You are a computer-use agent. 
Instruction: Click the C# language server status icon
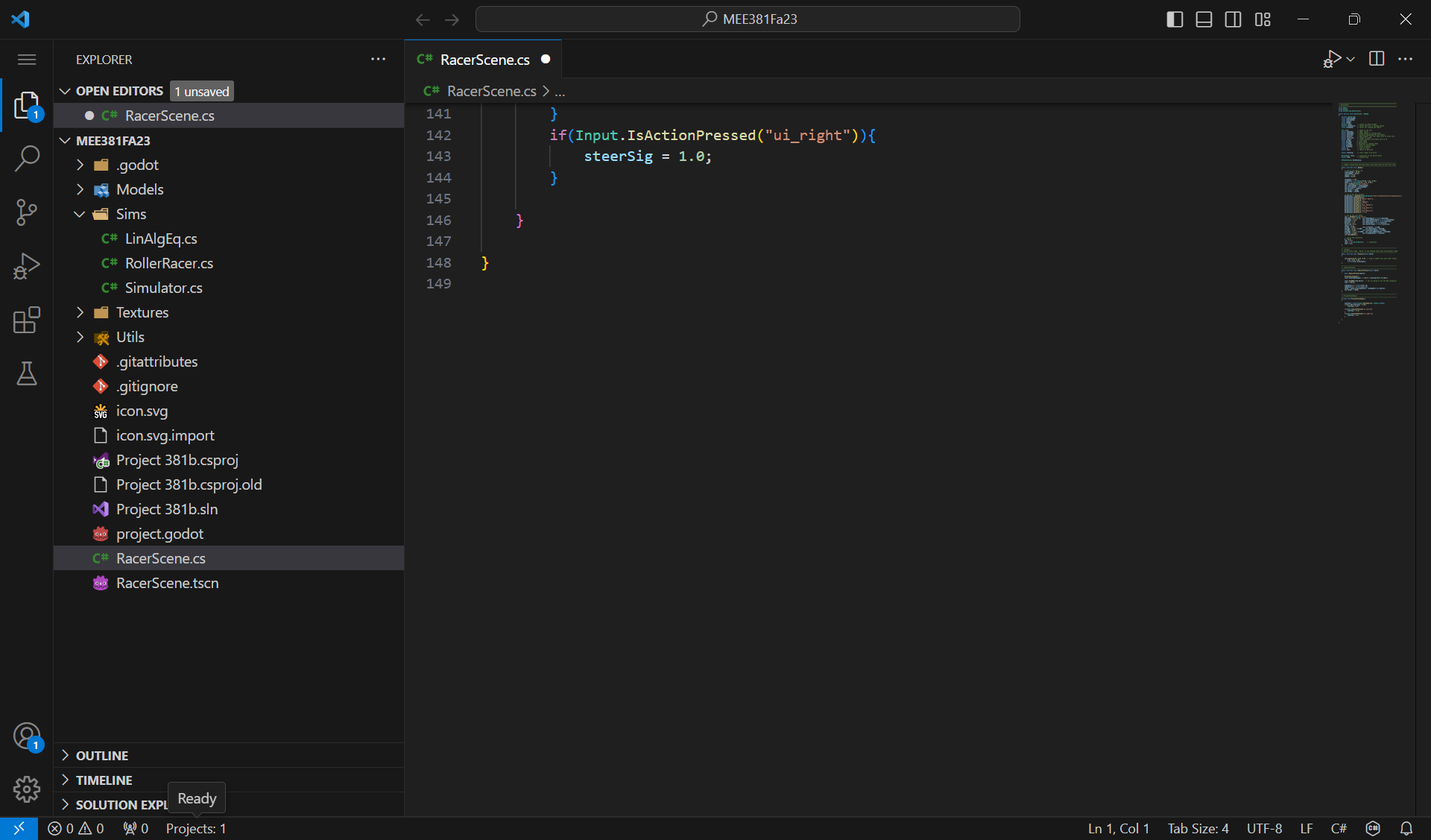pyautogui.click(x=1373, y=828)
